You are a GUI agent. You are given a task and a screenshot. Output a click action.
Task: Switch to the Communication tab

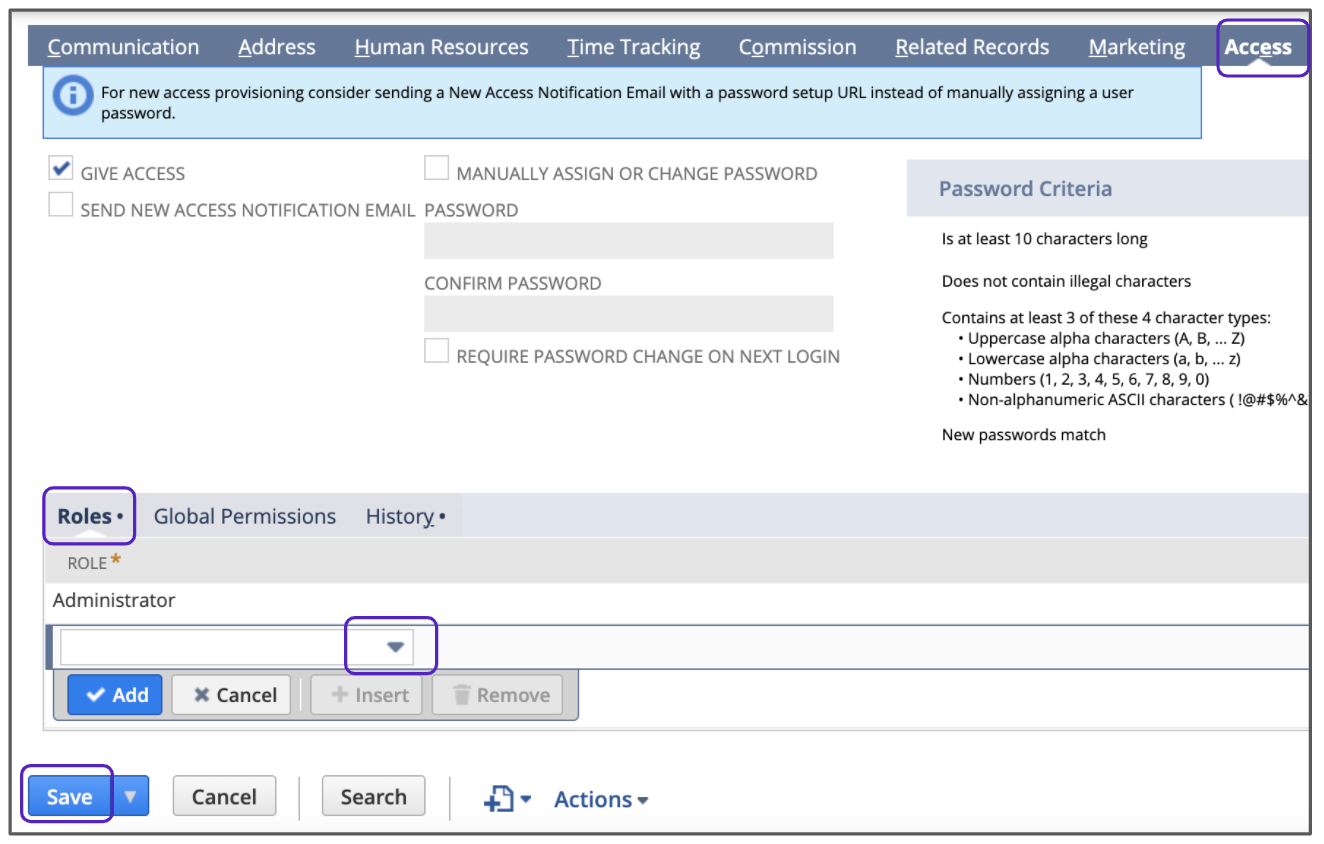pyautogui.click(x=123, y=47)
